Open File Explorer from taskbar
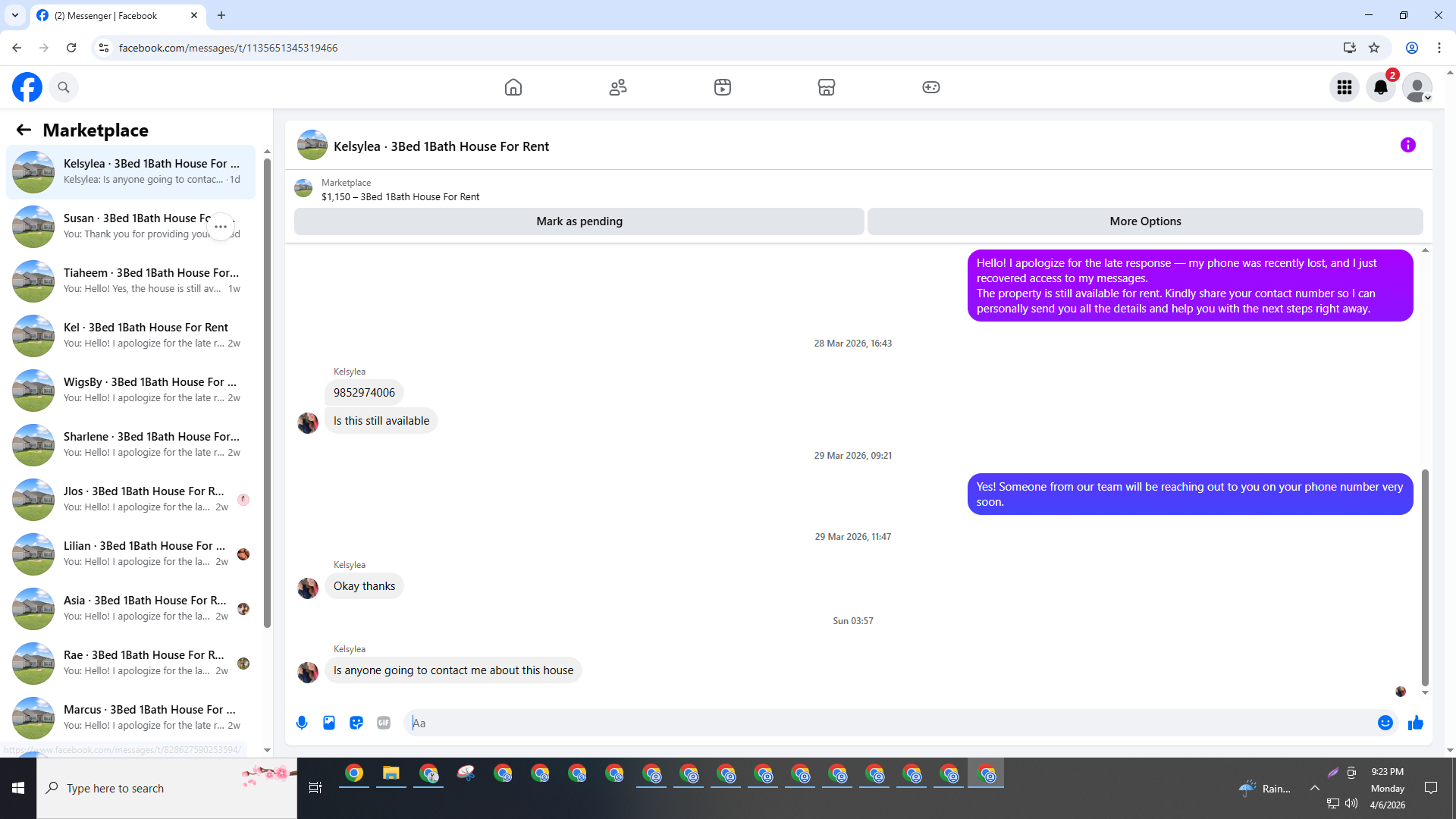This screenshot has height=819, width=1456. coord(391,773)
